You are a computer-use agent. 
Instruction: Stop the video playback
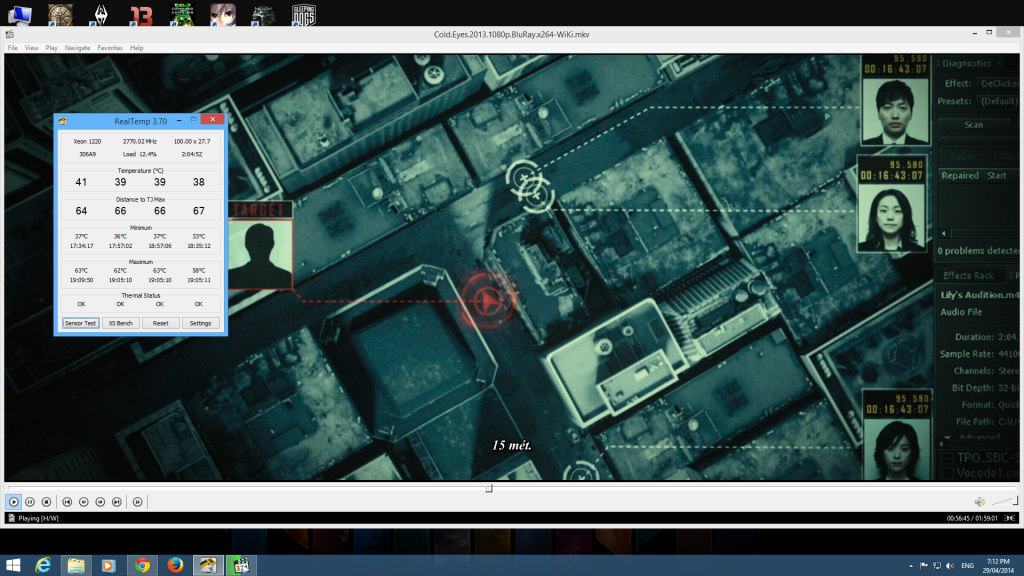pos(46,502)
